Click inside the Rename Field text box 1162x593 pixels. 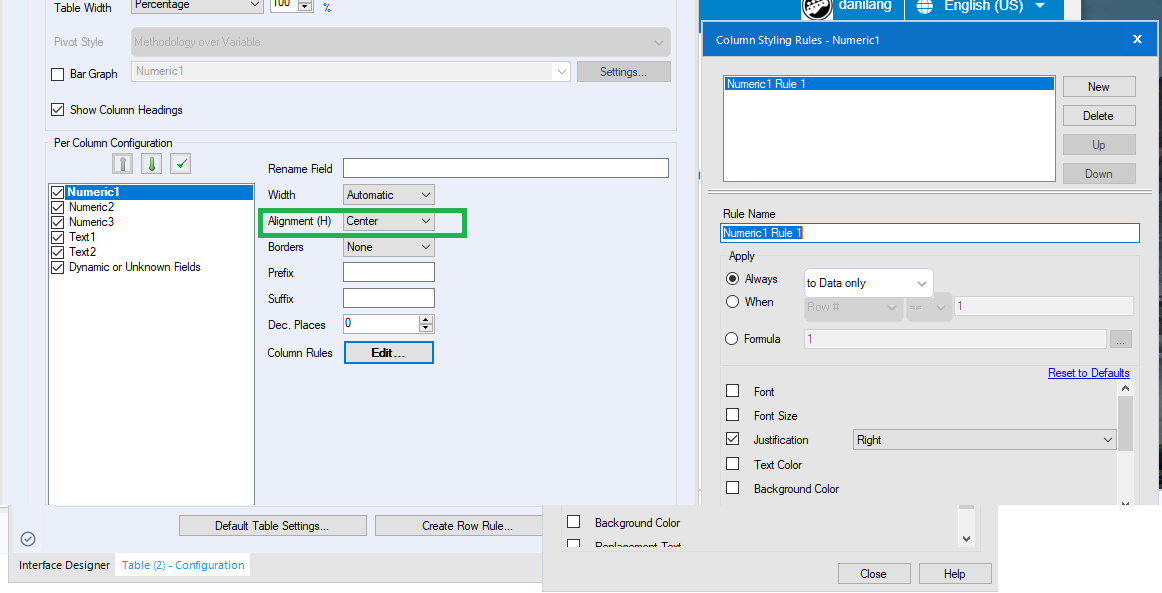(x=505, y=167)
